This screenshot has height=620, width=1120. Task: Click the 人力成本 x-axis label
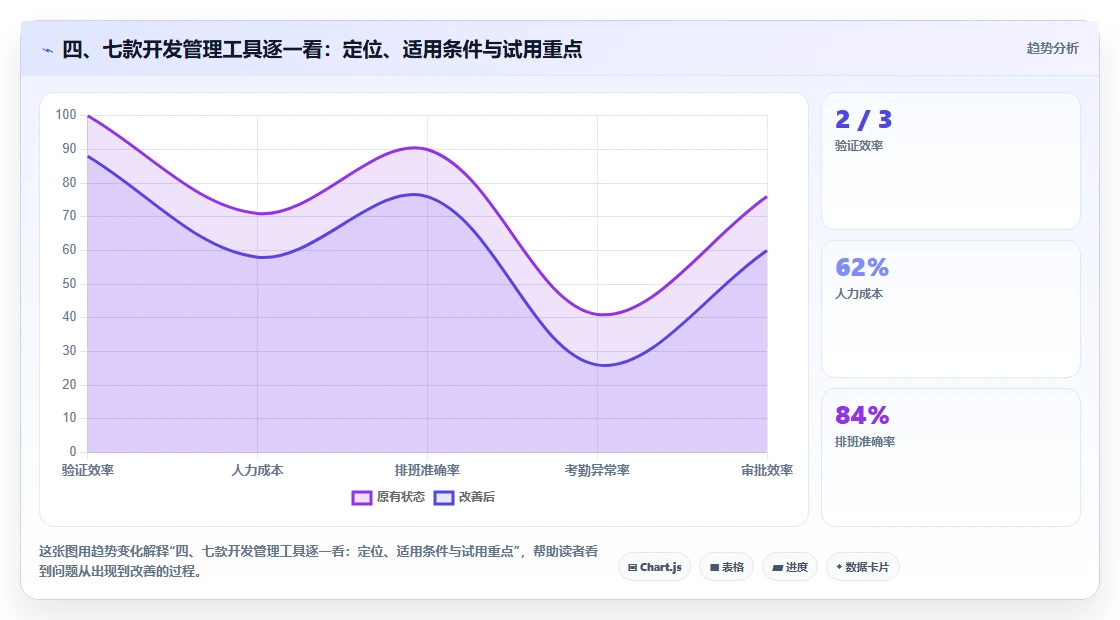tap(257, 470)
